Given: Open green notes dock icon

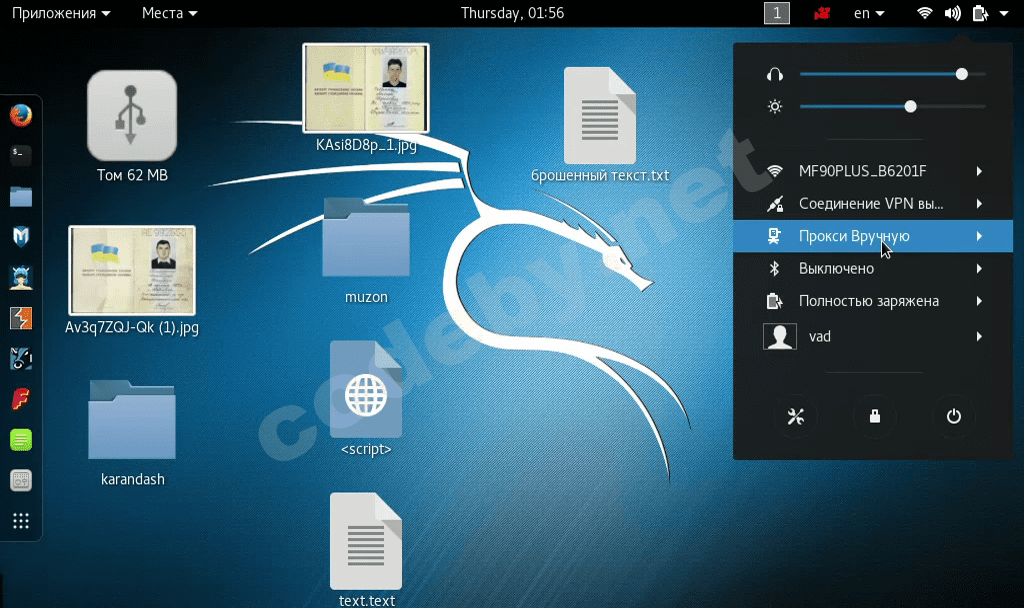Looking at the screenshot, I should click(21, 440).
